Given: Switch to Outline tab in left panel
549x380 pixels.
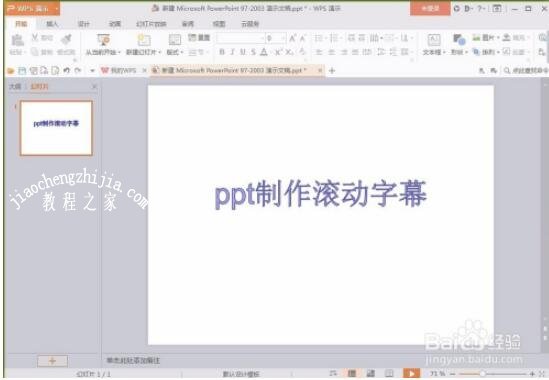Looking at the screenshot, I should [15, 87].
